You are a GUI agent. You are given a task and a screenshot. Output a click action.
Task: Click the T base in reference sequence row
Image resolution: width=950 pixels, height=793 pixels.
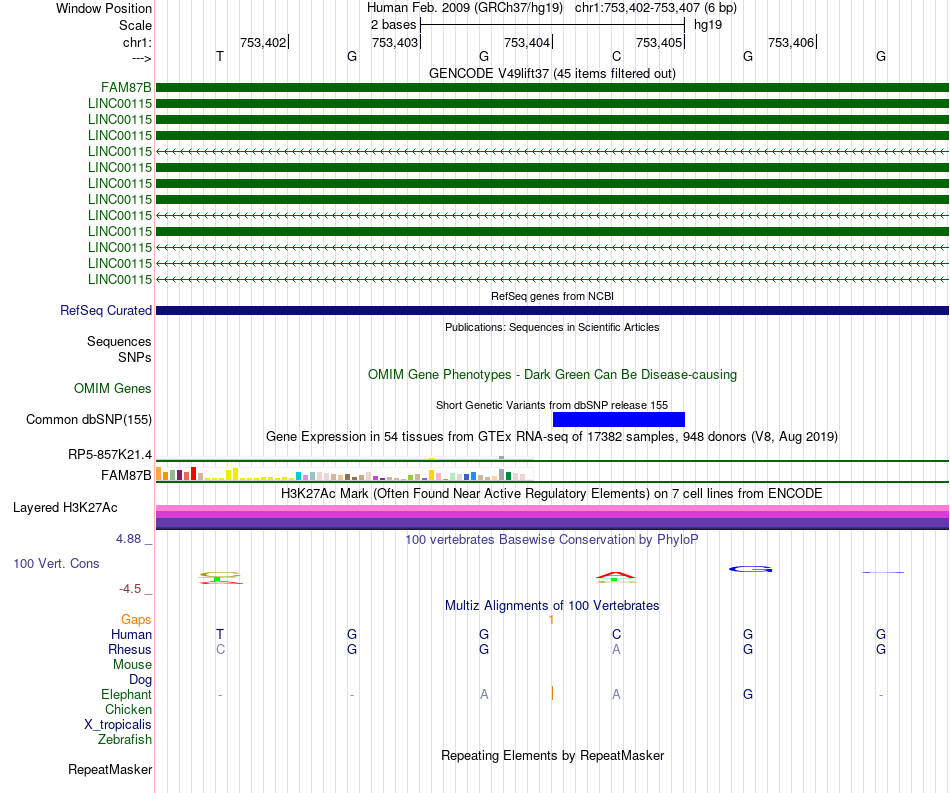pos(220,56)
